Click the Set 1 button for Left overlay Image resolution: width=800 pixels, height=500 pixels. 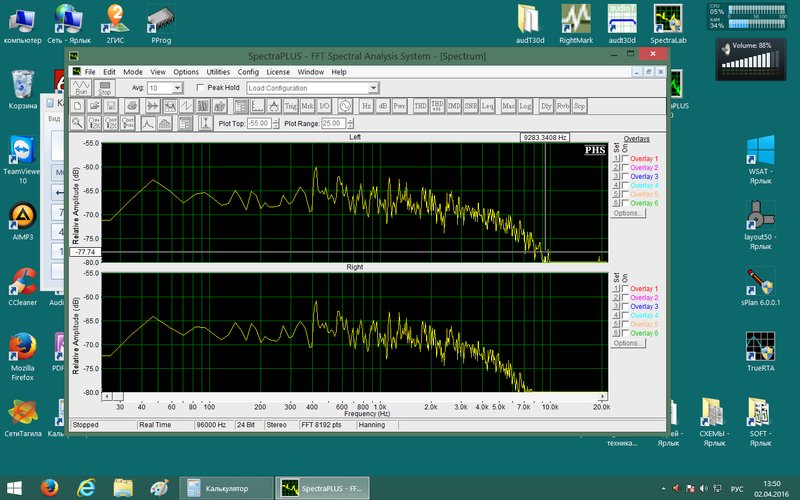tap(616, 159)
